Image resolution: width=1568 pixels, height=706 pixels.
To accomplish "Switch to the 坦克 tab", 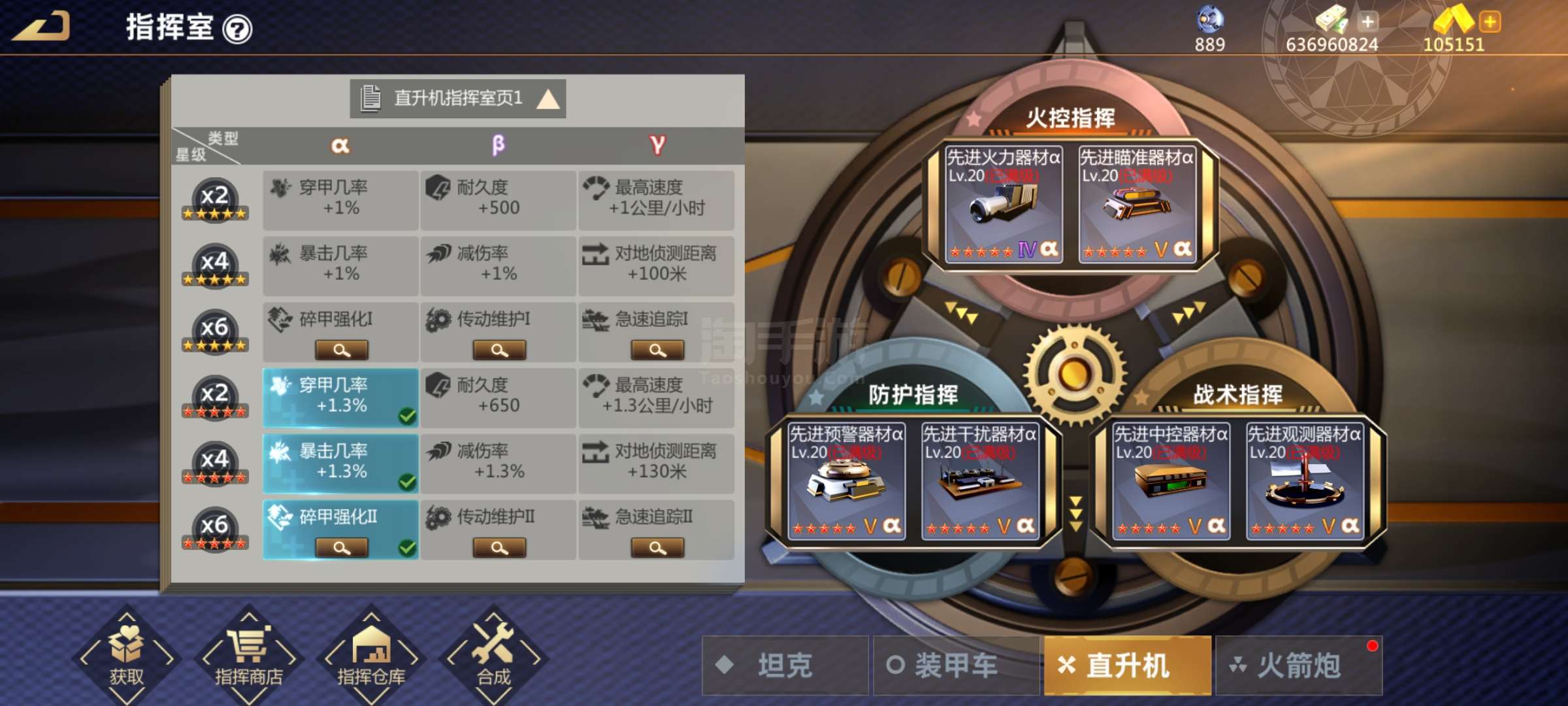I will (785, 665).
